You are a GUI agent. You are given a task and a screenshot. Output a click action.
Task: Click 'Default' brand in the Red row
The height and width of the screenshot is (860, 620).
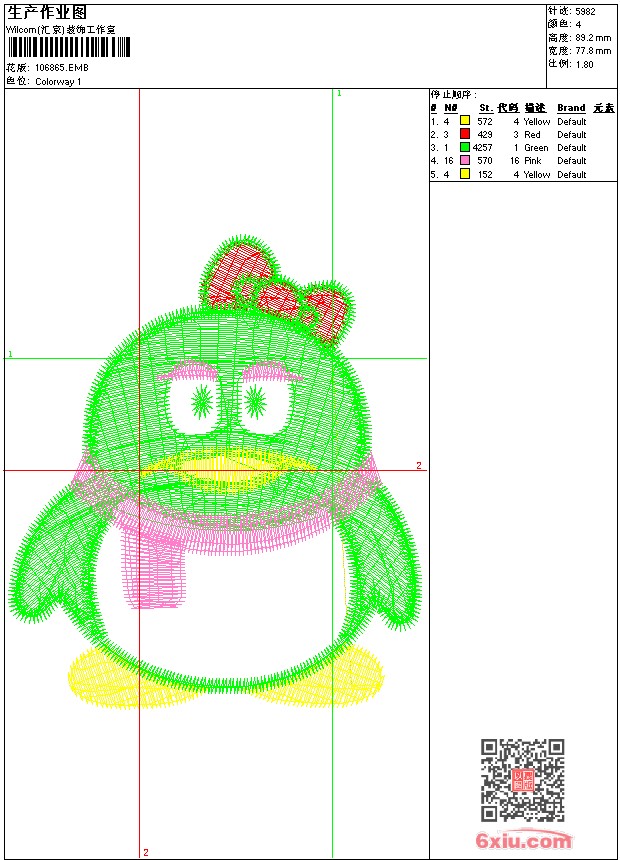(x=572, y=134)
